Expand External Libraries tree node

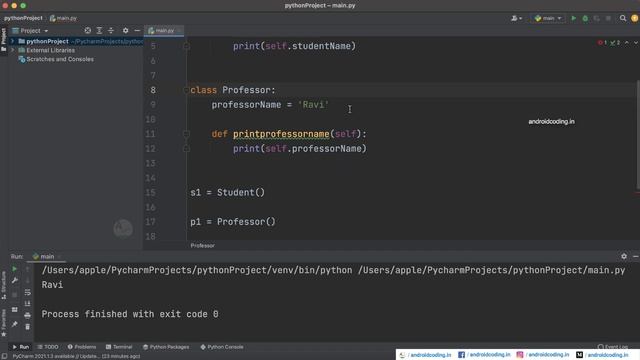(13, 50)
